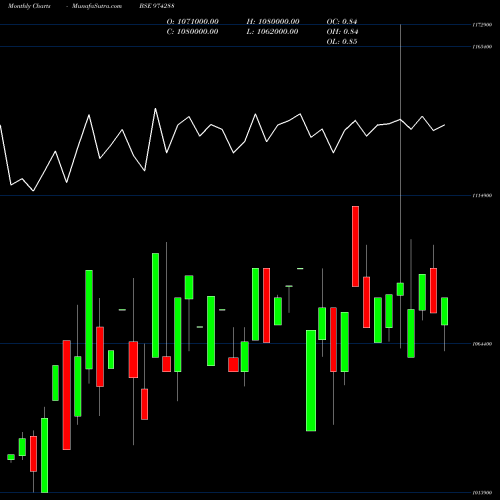Click the last green candle on the right

444,311
